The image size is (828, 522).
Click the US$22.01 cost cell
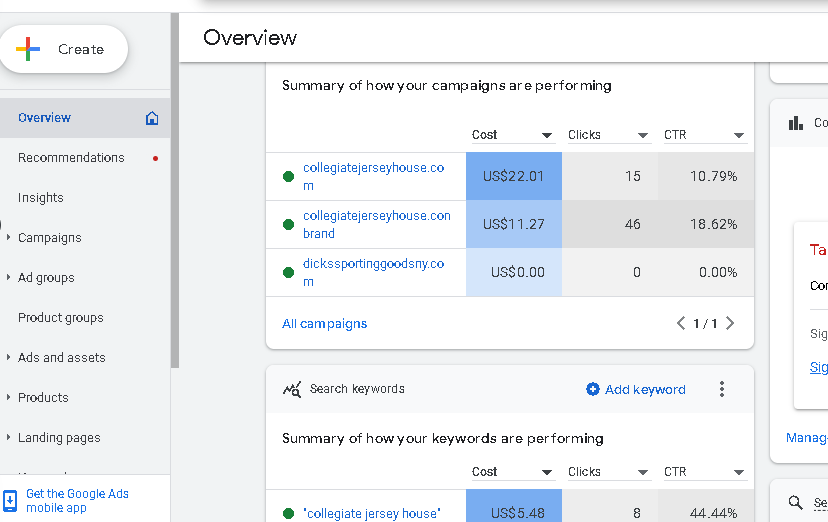[513, 176]
